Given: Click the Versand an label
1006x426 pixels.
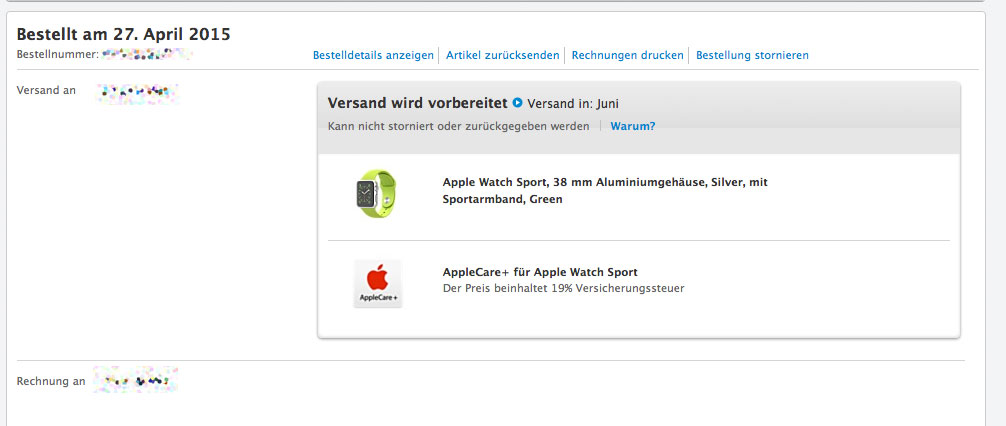Looking at the screenshot, I should pyautogui.click(x=46, y=90).
